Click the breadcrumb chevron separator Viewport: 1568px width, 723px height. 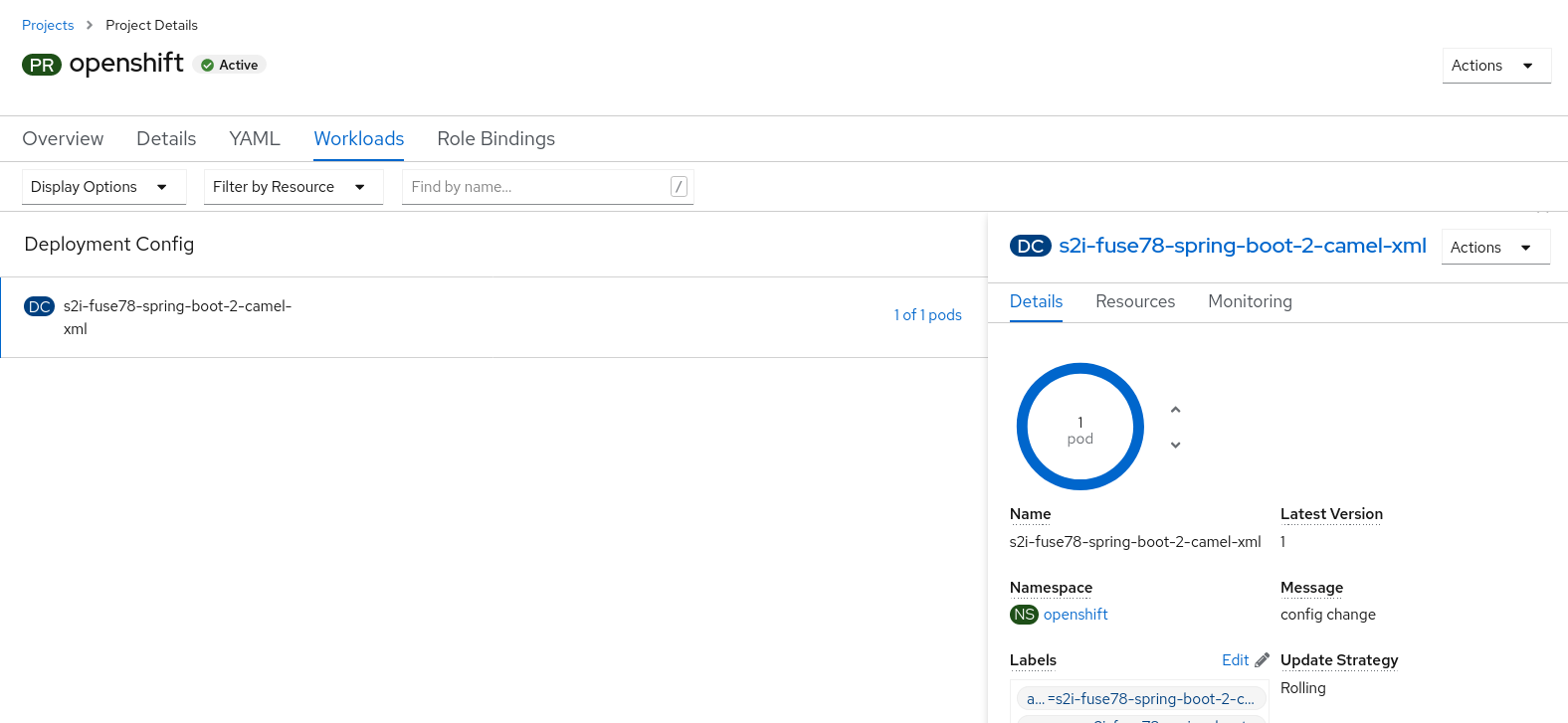pyautogui.click(x=90, y=25)
